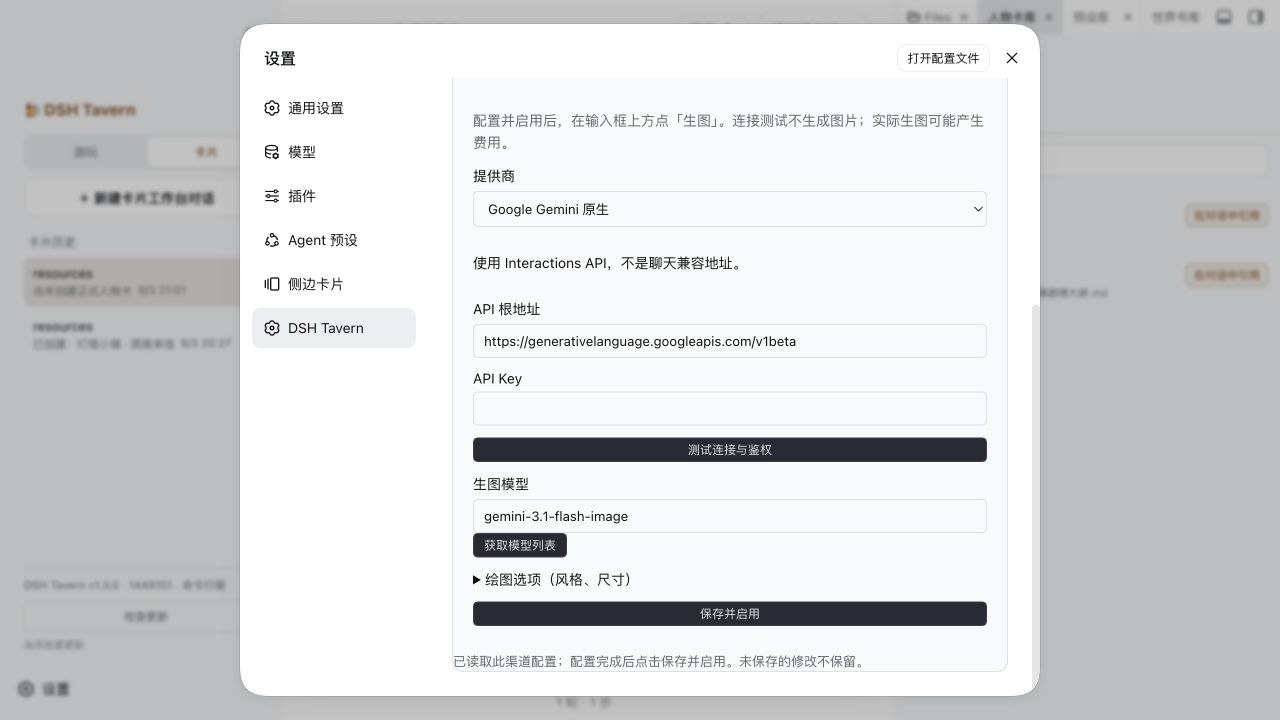1280x720 pixels.
Task: Open 通用设置 gear icon in sidebar
Action: [x=272, y=108]
